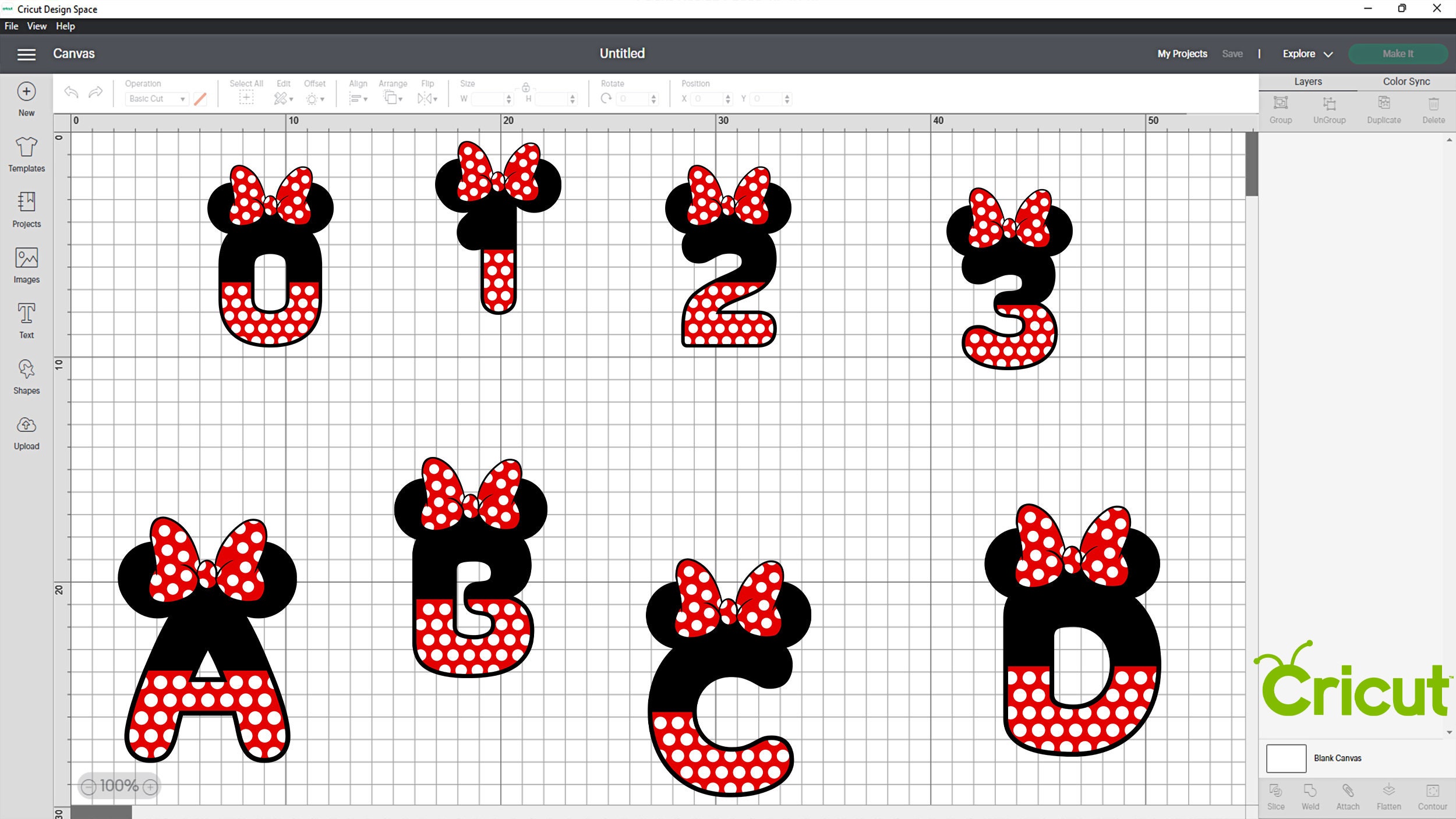This screenshot has width=1456, height=819.
Task: Click the Blank Canvas color swatch
Action: [x=1286, y=758]
